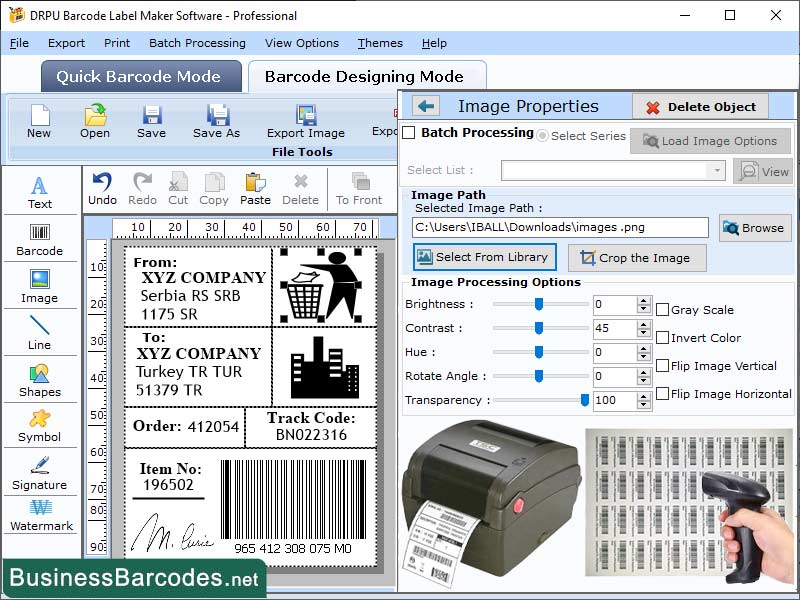Click the Browse button
The width and height of the screenshot is (800, 600).
754,228
